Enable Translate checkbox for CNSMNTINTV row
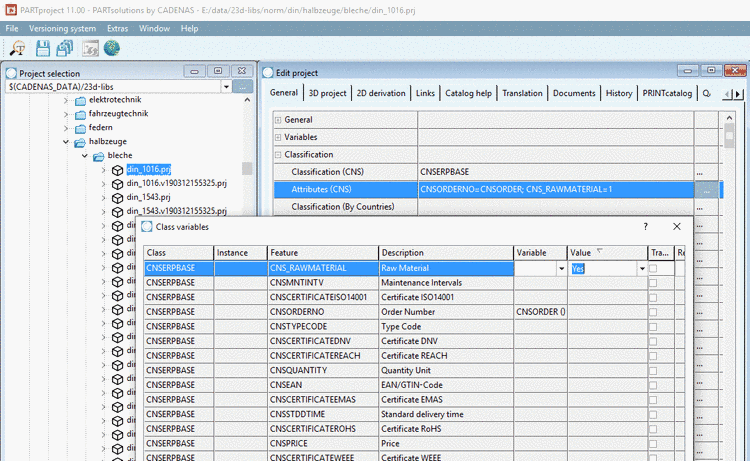The height and width of the screenshot is (461, 750). click(x=654, y=283)
